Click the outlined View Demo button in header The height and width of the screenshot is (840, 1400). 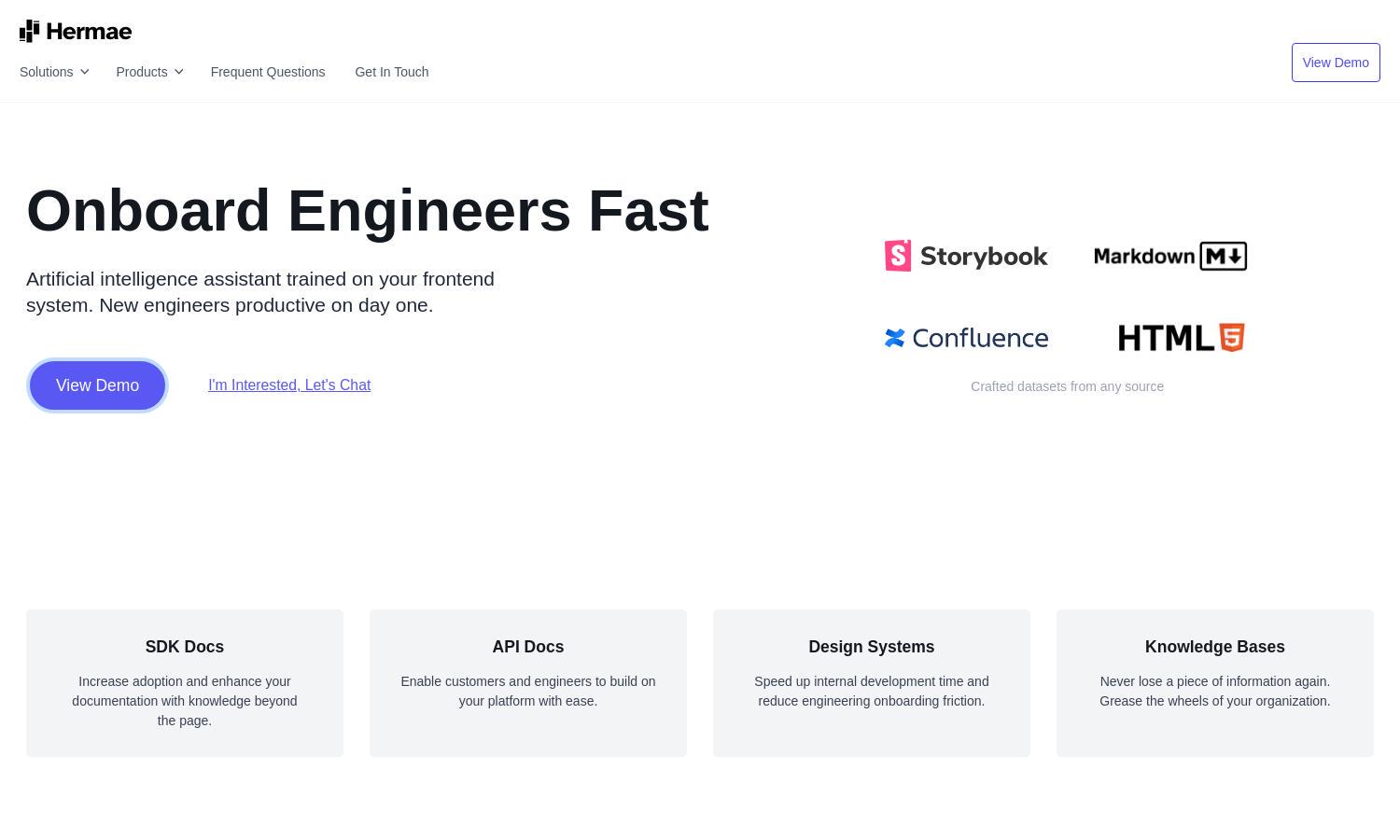pos(1336,63)
